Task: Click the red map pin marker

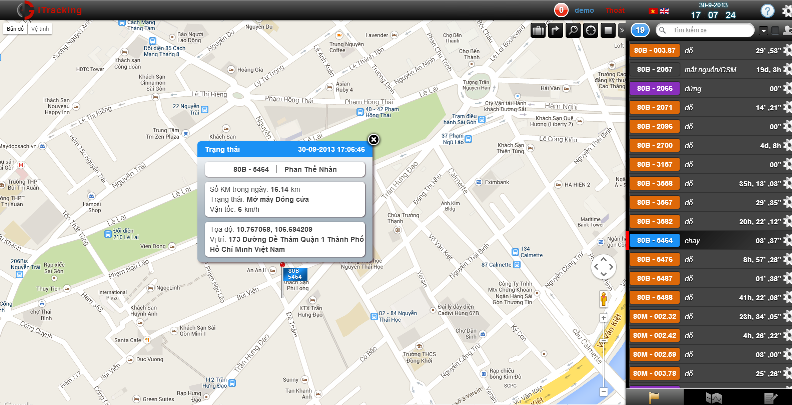Action: [x=282, y=265]
